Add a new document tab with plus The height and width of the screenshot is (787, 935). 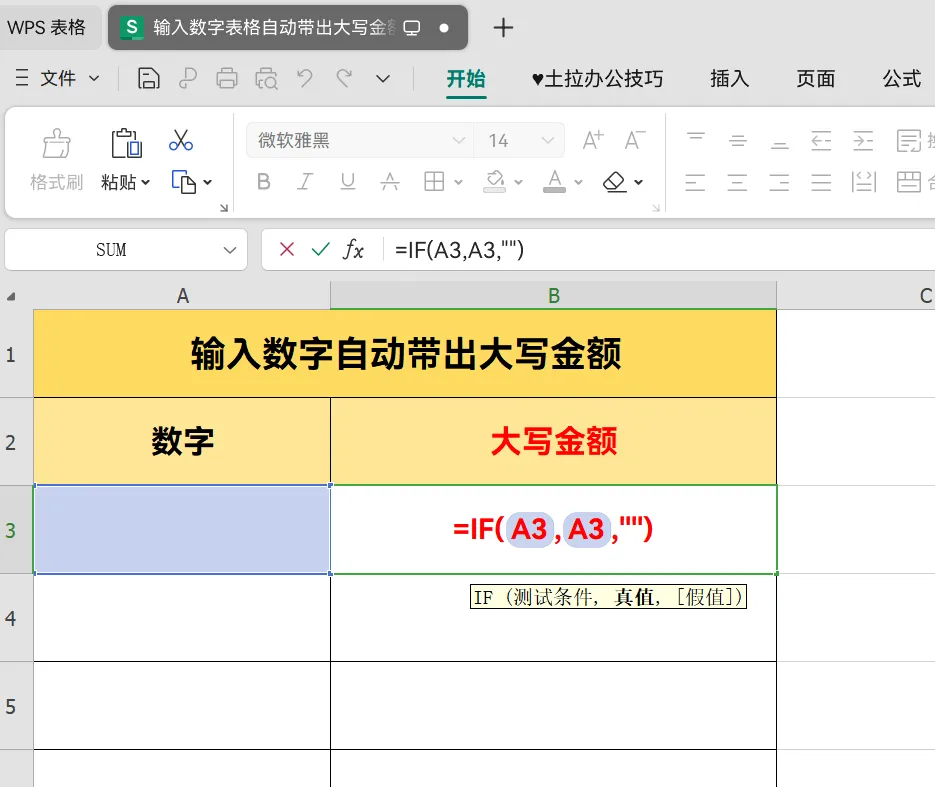tap(503, 27)
